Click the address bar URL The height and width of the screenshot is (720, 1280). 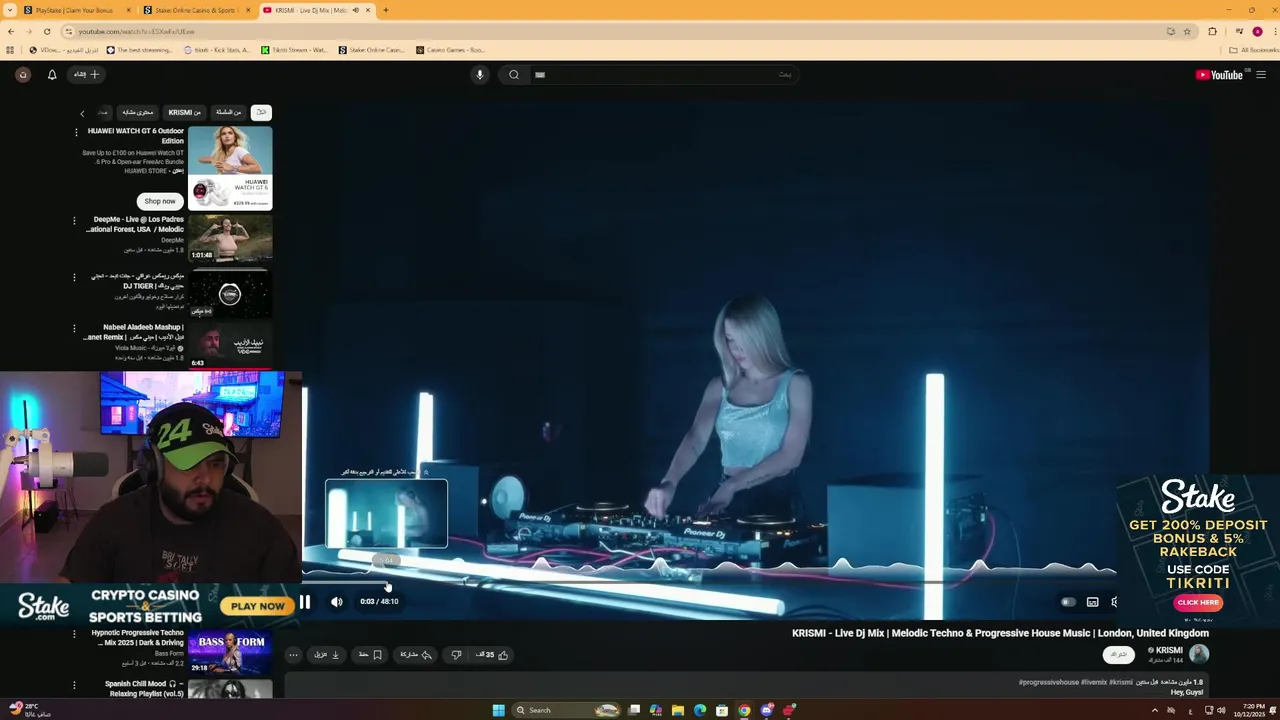pos(136,32)
